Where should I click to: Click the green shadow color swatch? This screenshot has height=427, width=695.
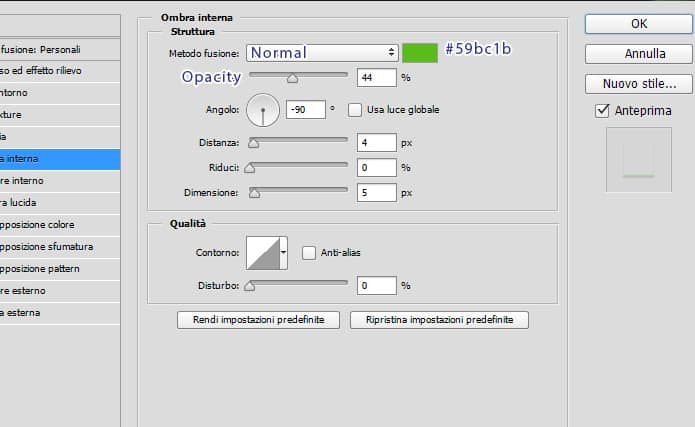click(420, 53)
